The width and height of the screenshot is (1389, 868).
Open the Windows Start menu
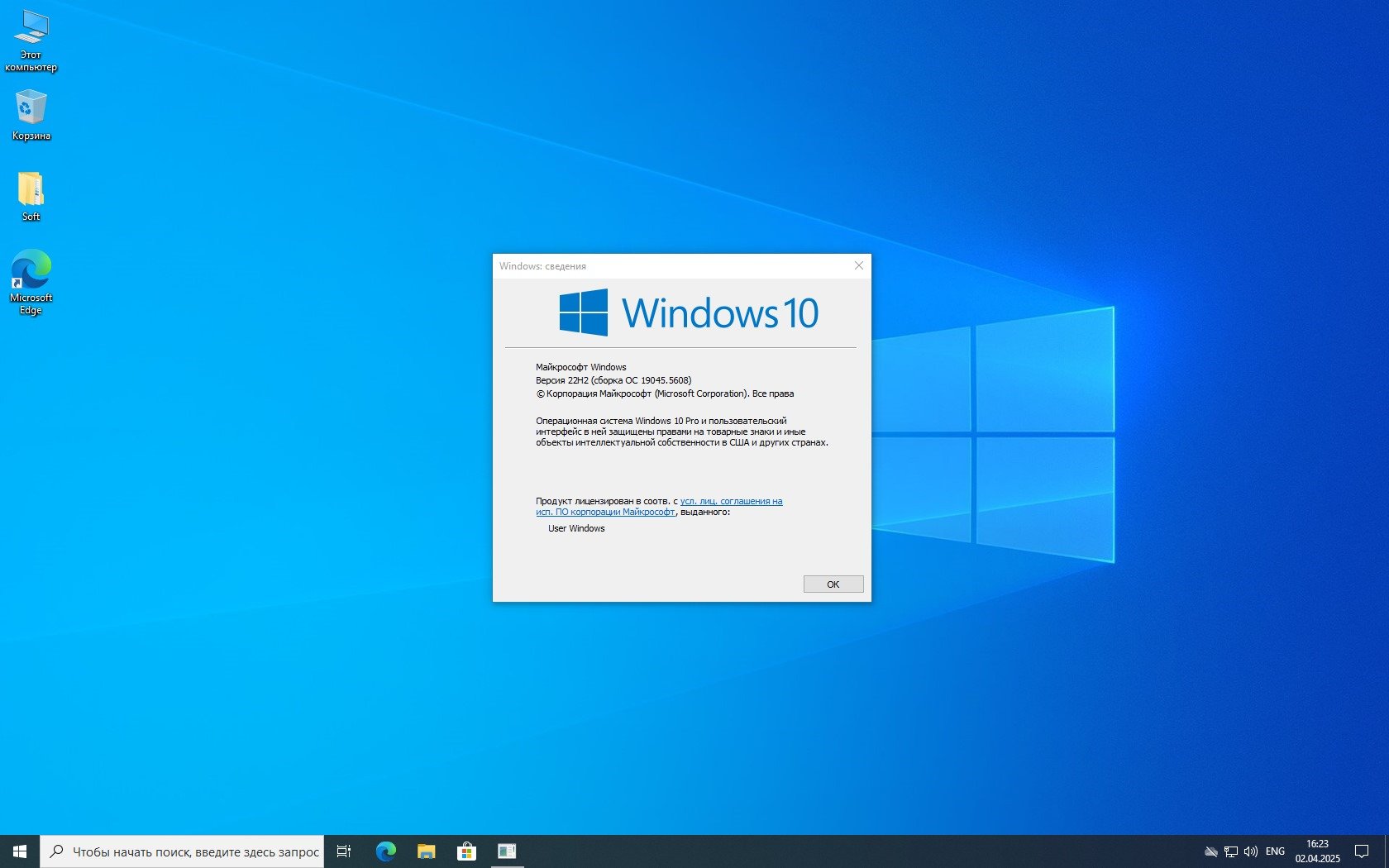pyautogui.click(x=20, y=851)
